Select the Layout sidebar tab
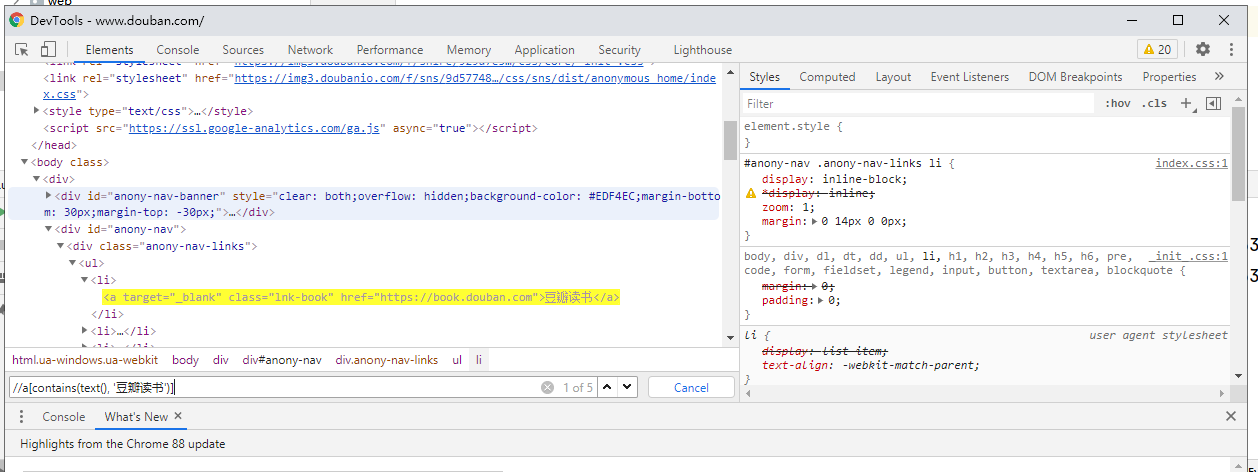Viewport: 1258px width, 472px height. pos(893,76)
